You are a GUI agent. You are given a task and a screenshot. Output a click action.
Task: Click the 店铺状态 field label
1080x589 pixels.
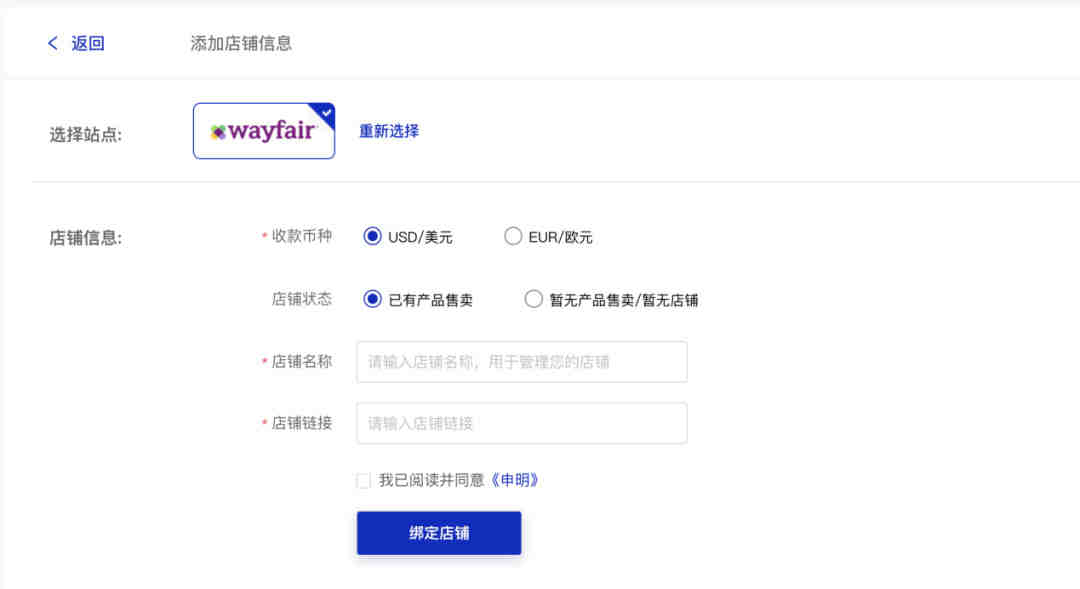302,299
